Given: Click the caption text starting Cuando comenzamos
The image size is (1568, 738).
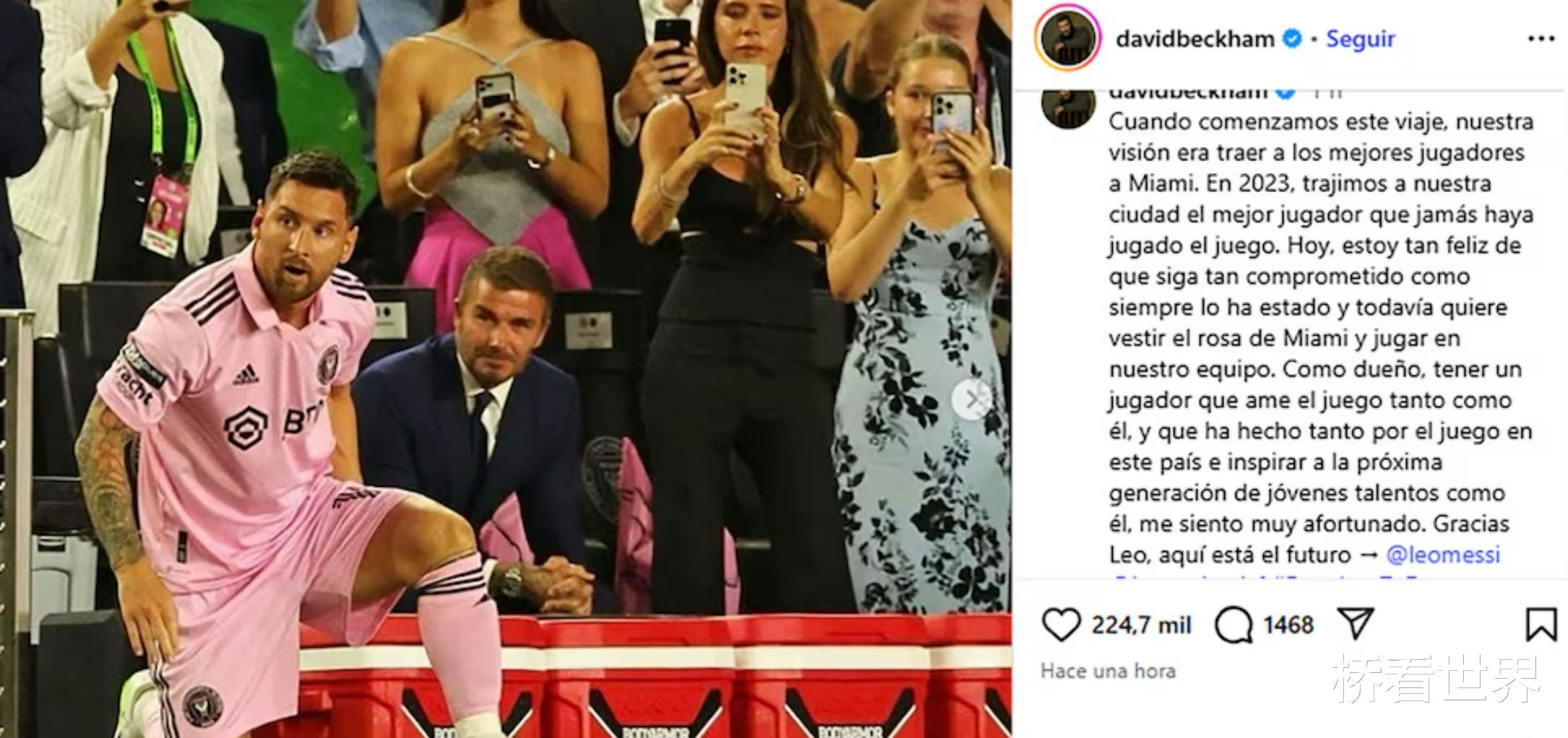Looking at the screenshot, I should [1321, 338].
